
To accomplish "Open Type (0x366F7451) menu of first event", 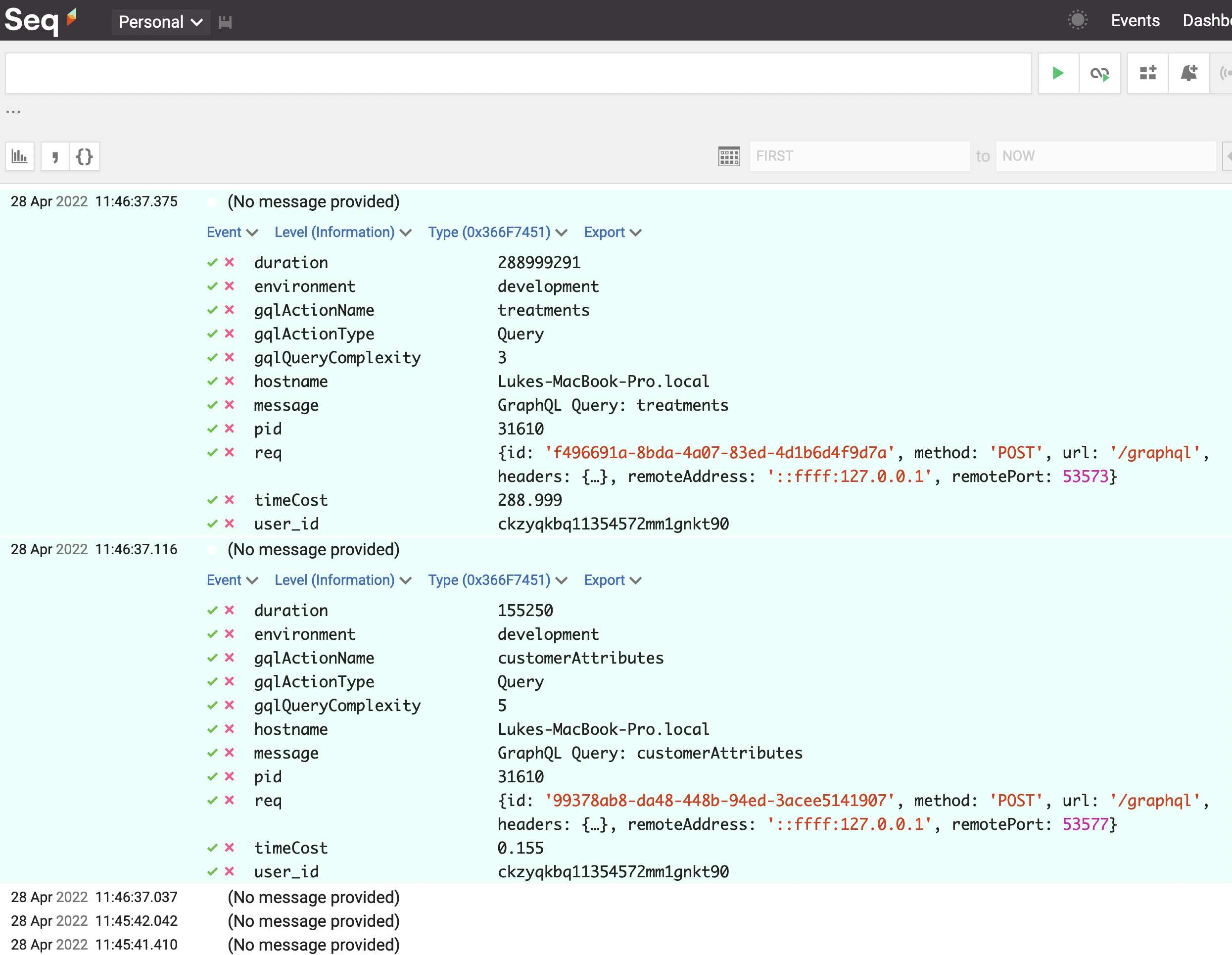I will [x=498, y=233].
